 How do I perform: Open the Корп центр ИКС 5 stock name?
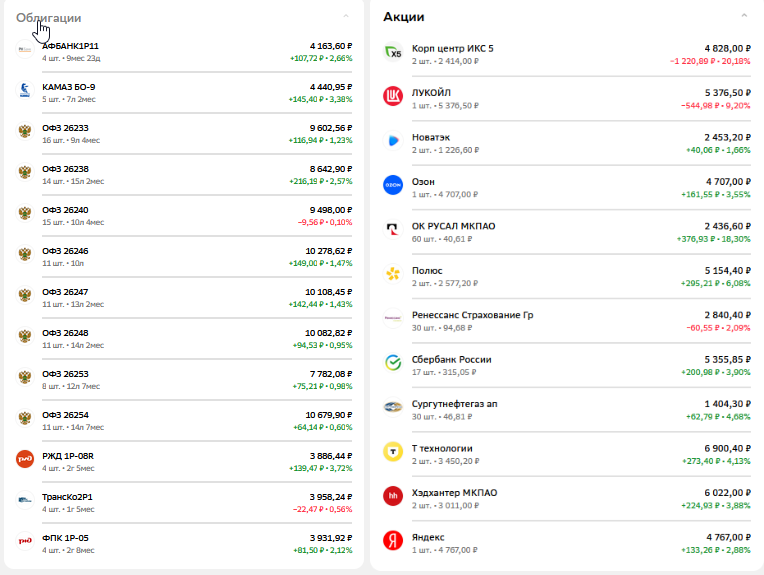click(453, 48)
